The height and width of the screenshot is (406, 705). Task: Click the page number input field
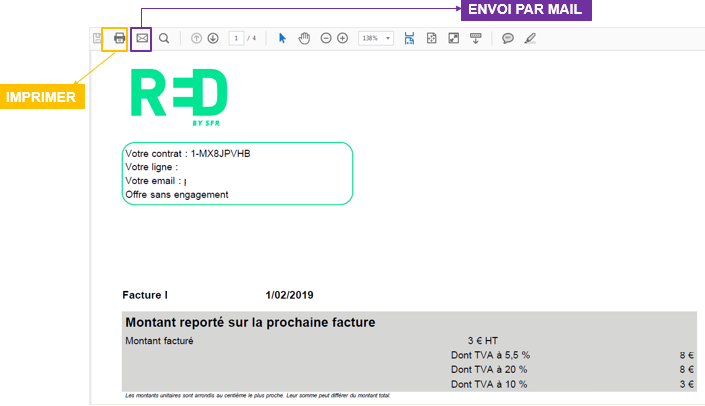(237, 39)
